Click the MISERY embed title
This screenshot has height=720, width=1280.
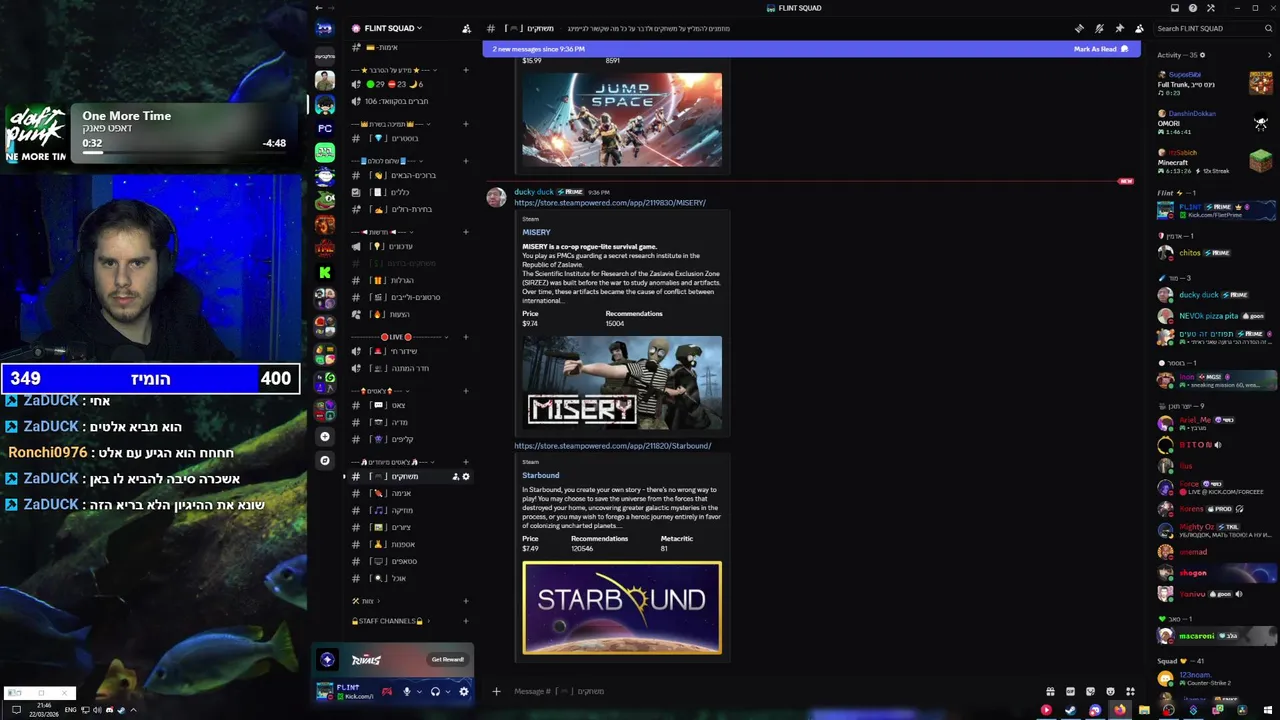coord(536,232)
